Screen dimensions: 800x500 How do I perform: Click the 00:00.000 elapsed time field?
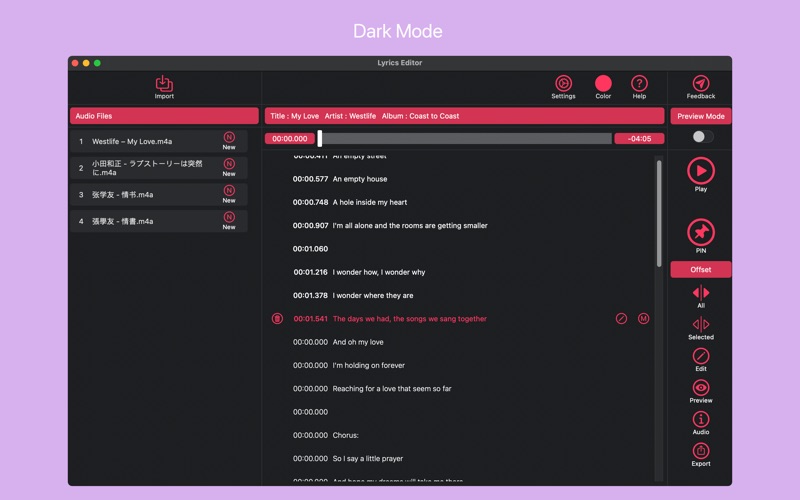pyautogui.click(x=289, y=139)
